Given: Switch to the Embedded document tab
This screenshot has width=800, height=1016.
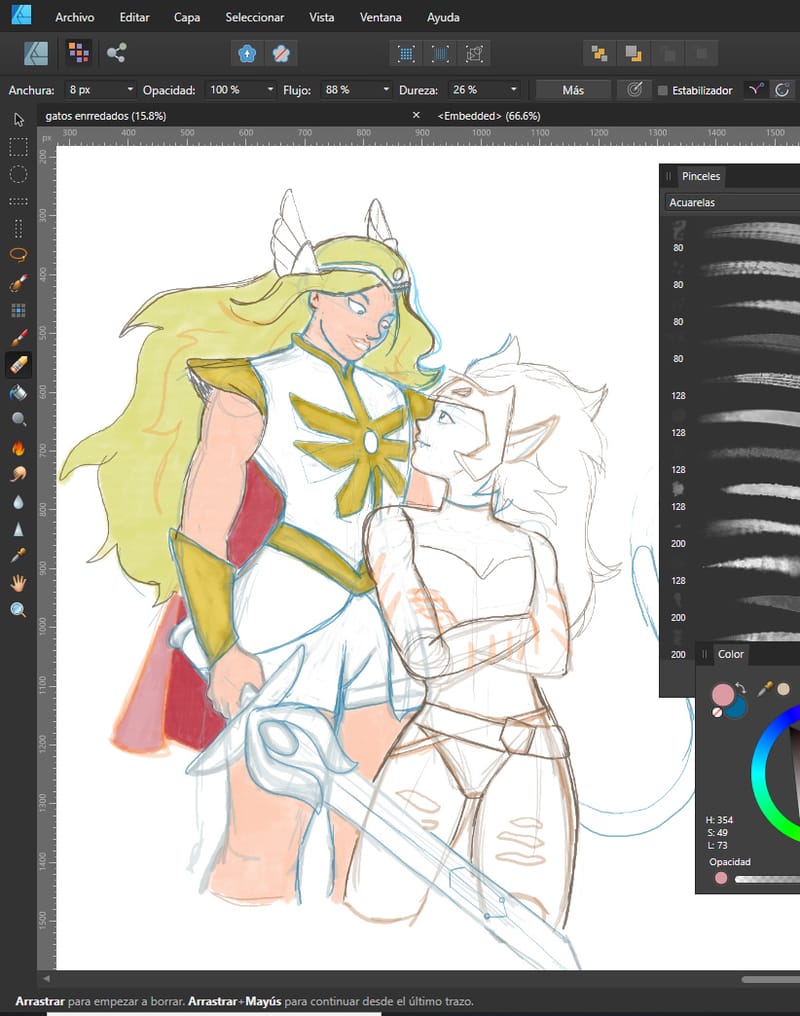Looking at the screenshot, I should pyautogui.click(x=489, y=116).
